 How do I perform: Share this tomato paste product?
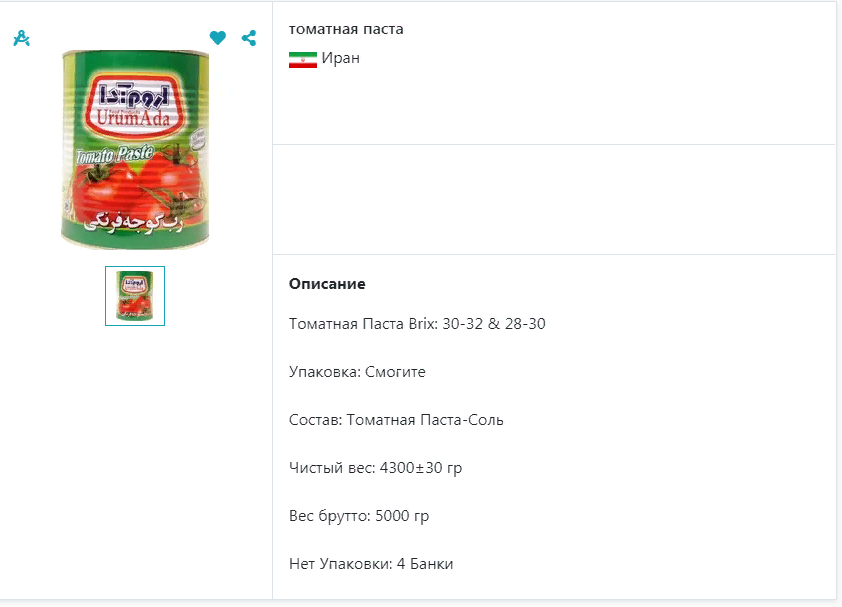point(249,38)
